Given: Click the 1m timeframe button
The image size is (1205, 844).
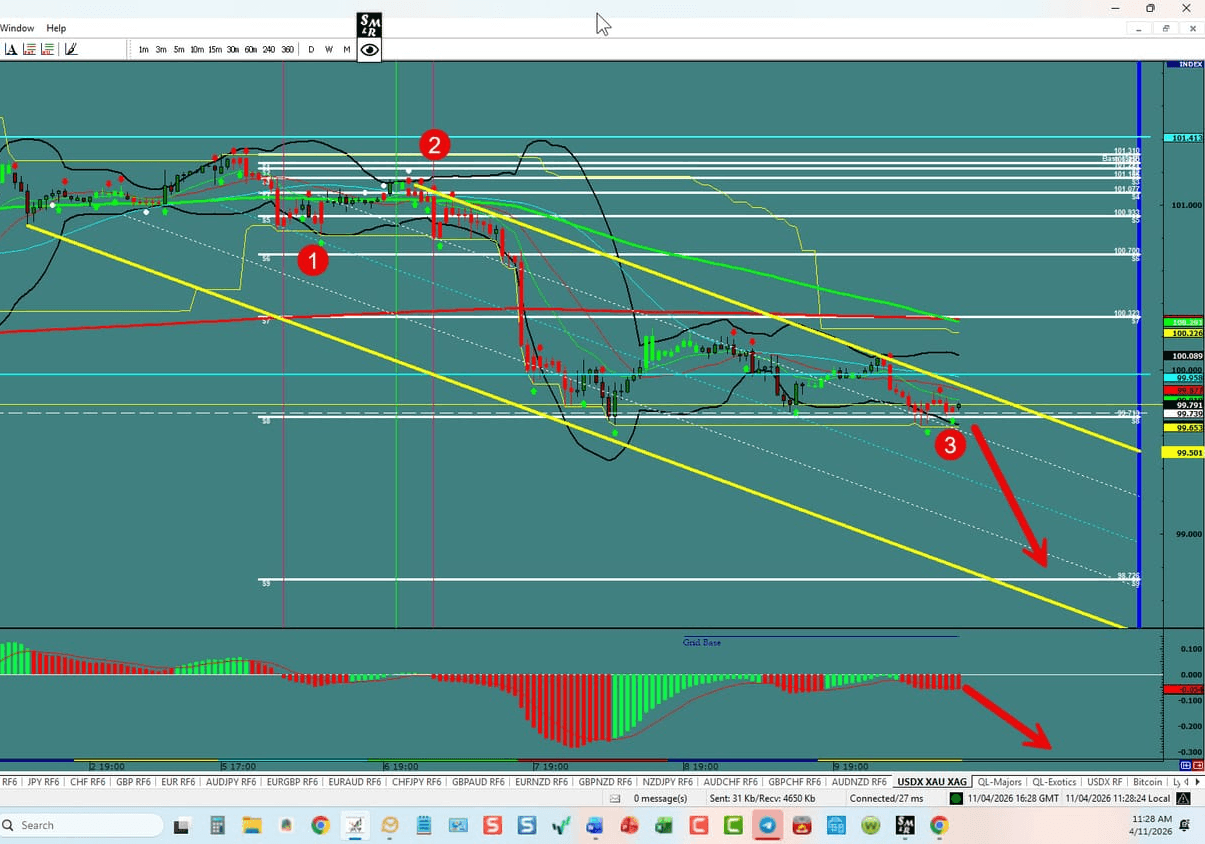Looking at the screenshot, I should click(143, 48).
